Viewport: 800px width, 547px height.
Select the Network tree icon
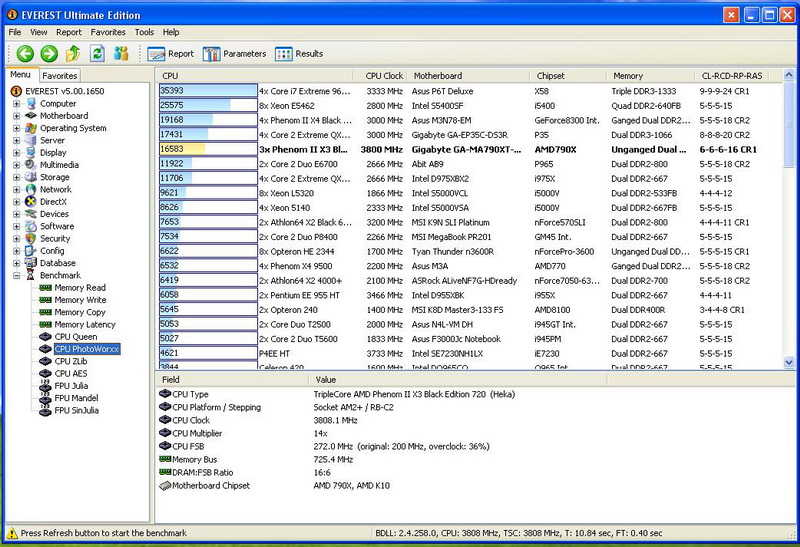pos(31,189)
